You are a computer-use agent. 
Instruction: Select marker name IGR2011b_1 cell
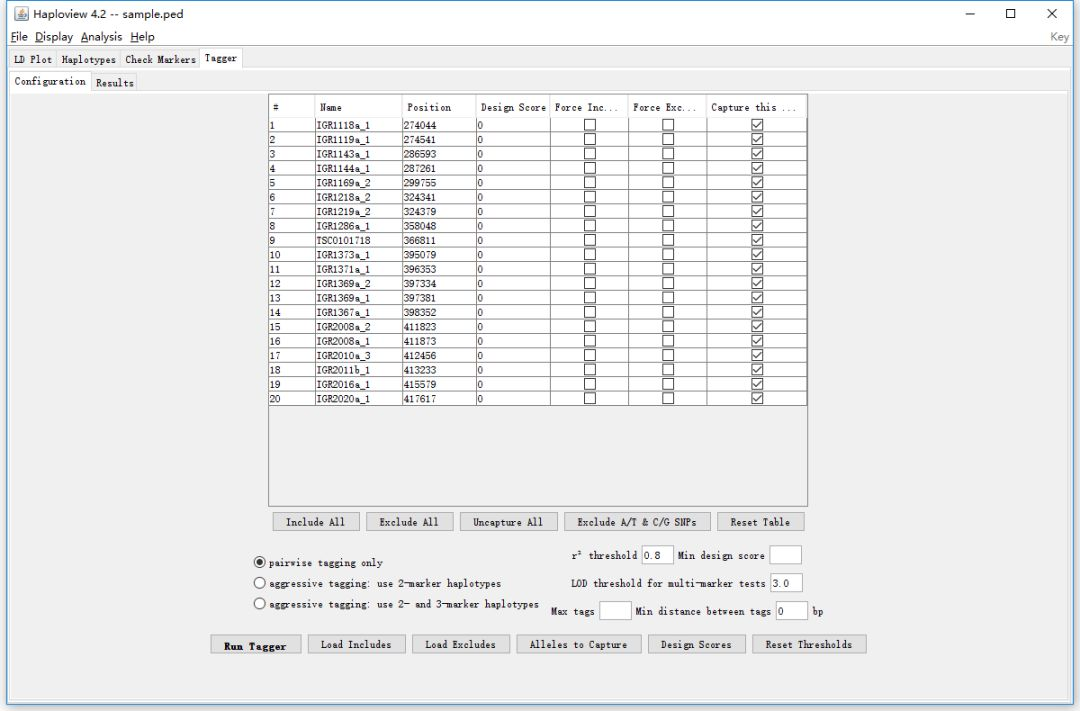click(x=358, y=369)
